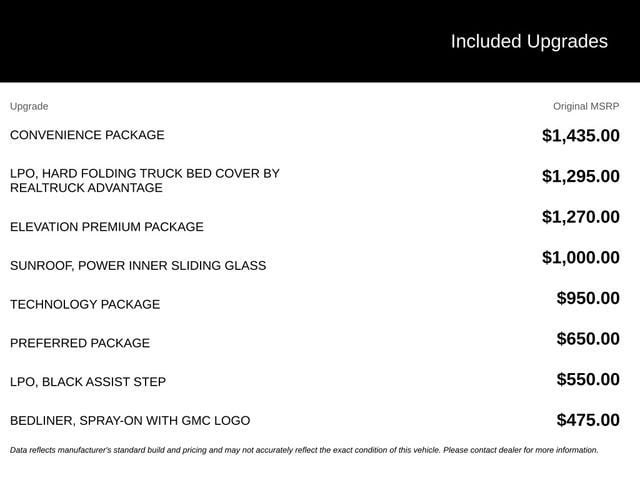Screen dimensions: 640x480
Task: Click the $475.00 price
Action: pyautogui.click(x=588, y=420)
